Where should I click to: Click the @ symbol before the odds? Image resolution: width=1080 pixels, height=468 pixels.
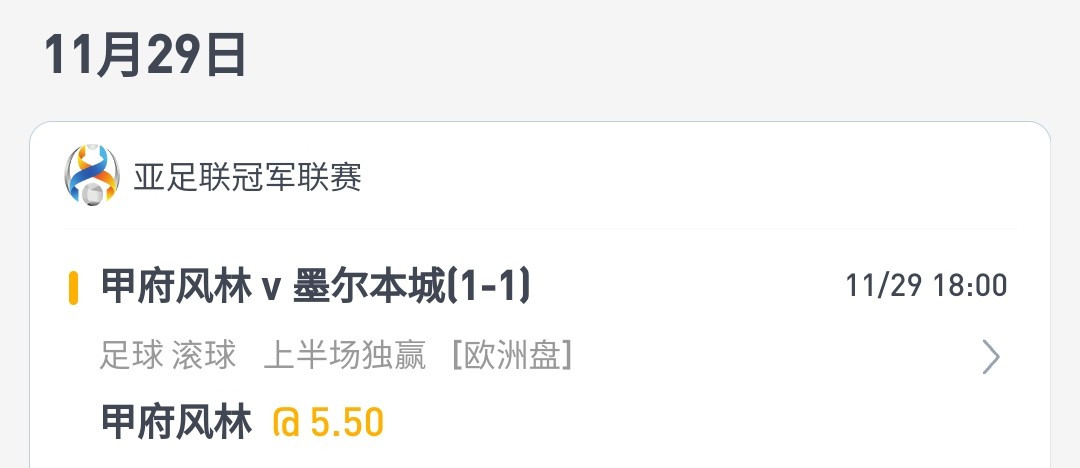287,422
